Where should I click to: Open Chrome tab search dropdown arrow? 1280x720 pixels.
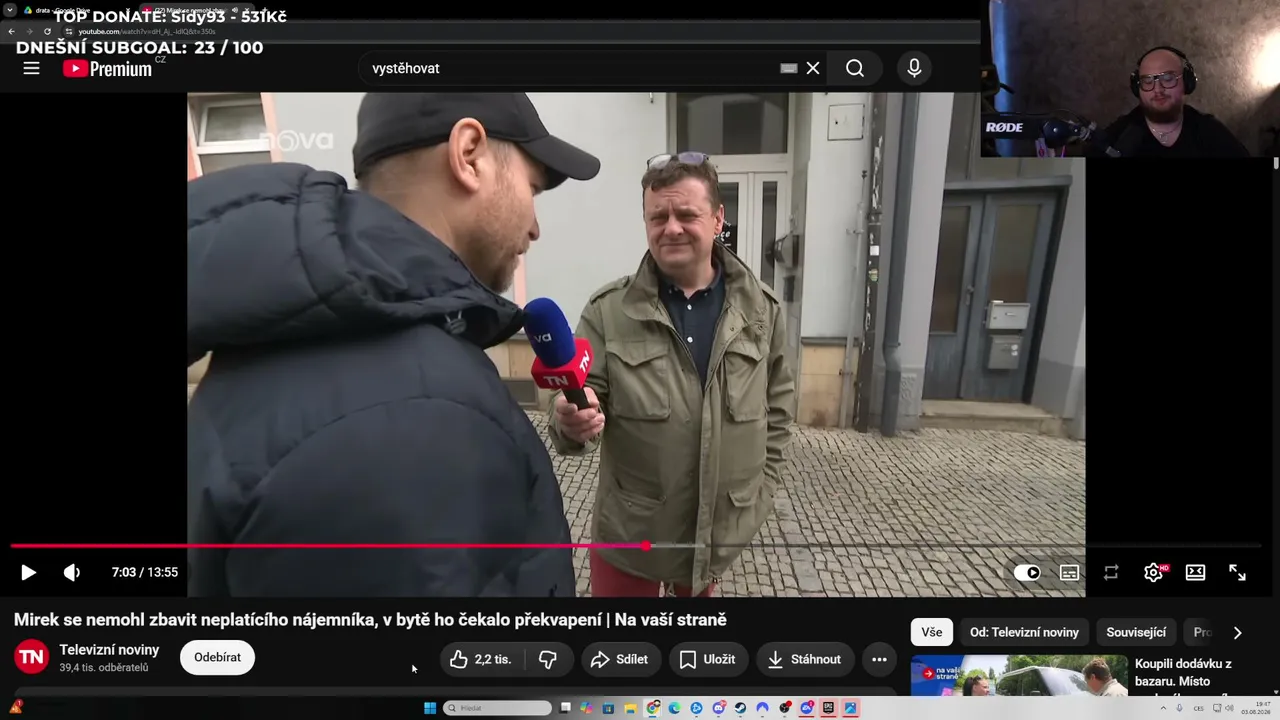pos(10,10)
